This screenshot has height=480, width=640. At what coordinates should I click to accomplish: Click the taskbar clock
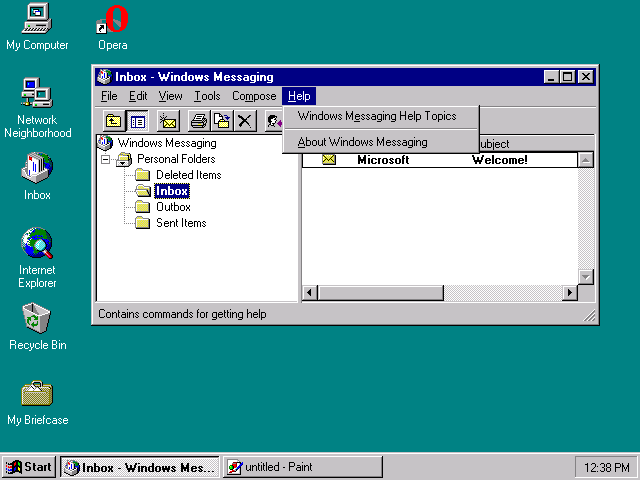[606, 467]
